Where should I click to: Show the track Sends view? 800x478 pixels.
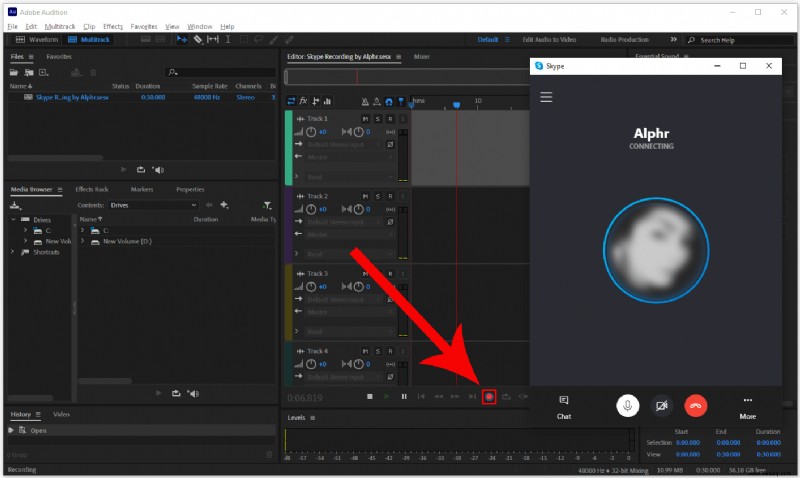tap(315, 101)
